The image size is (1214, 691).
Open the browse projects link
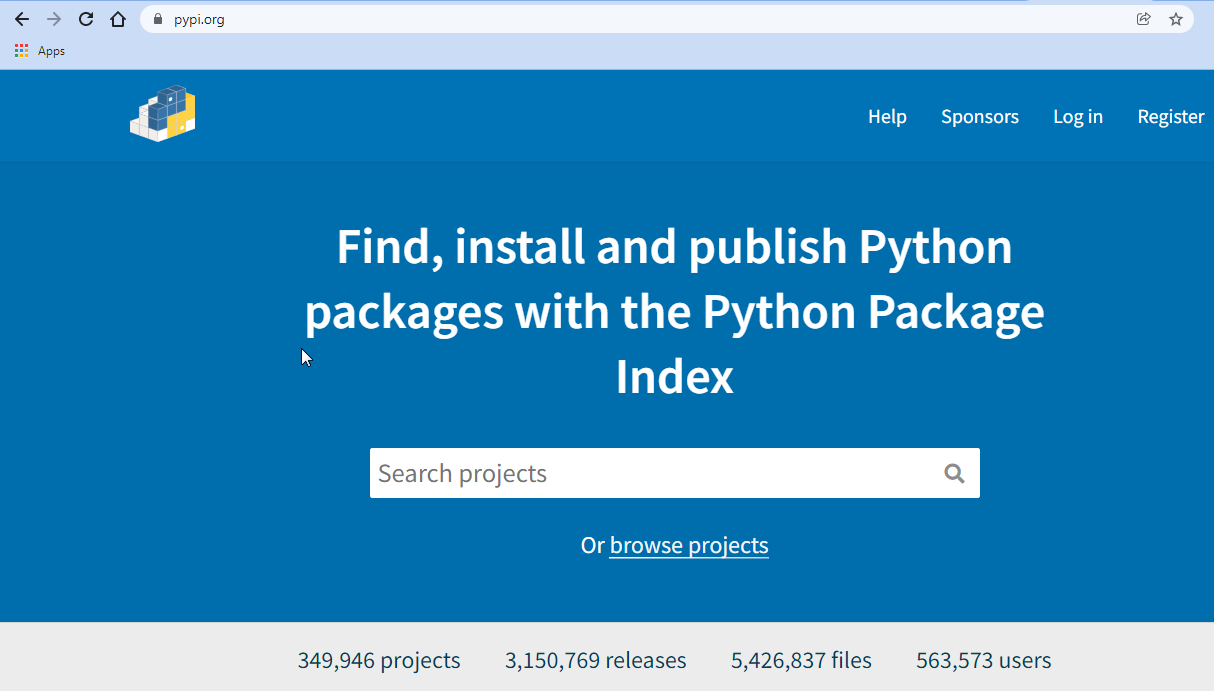coord(689,545)
